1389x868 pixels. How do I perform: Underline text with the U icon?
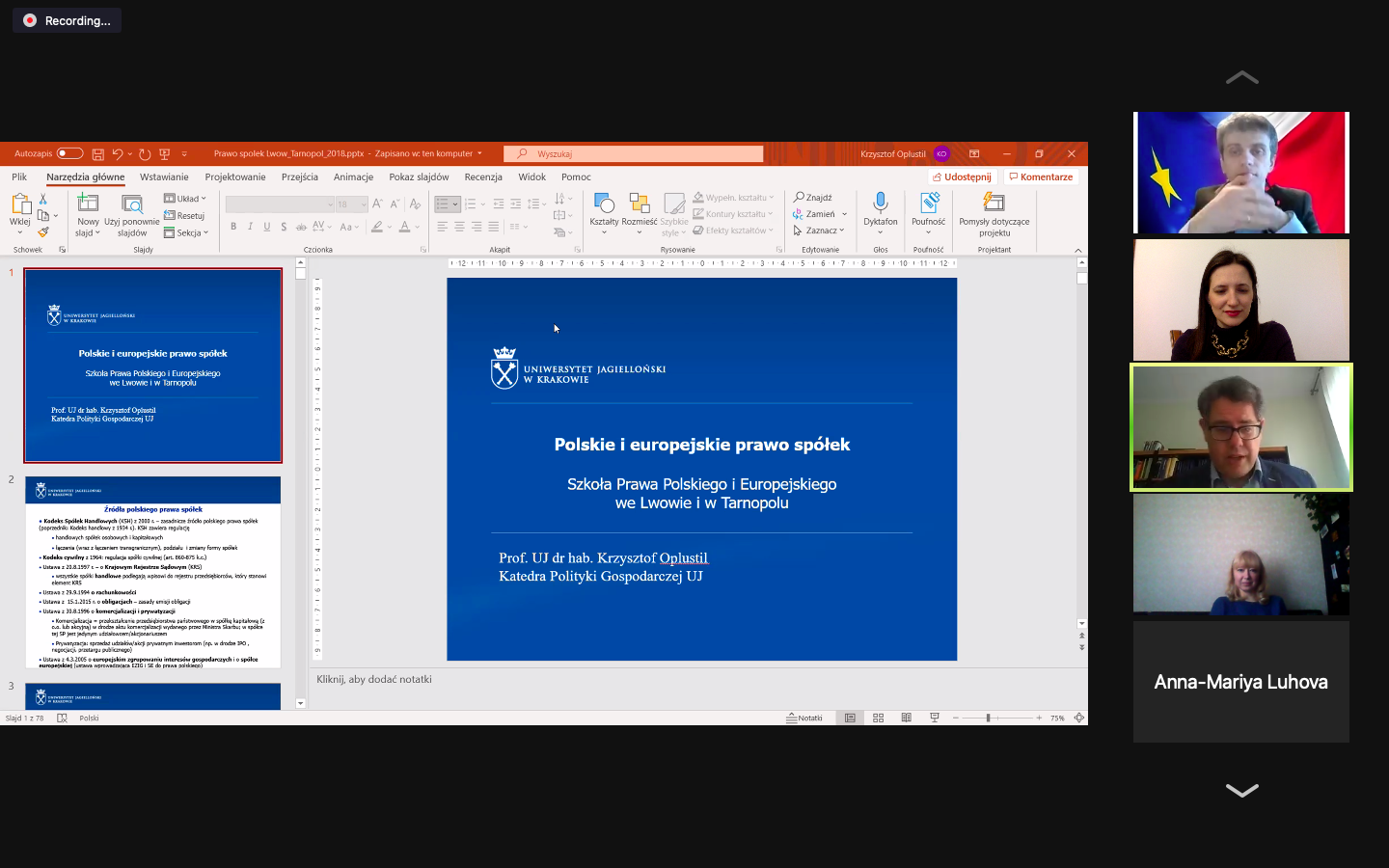pyautogui.click(x=266, y=227)
